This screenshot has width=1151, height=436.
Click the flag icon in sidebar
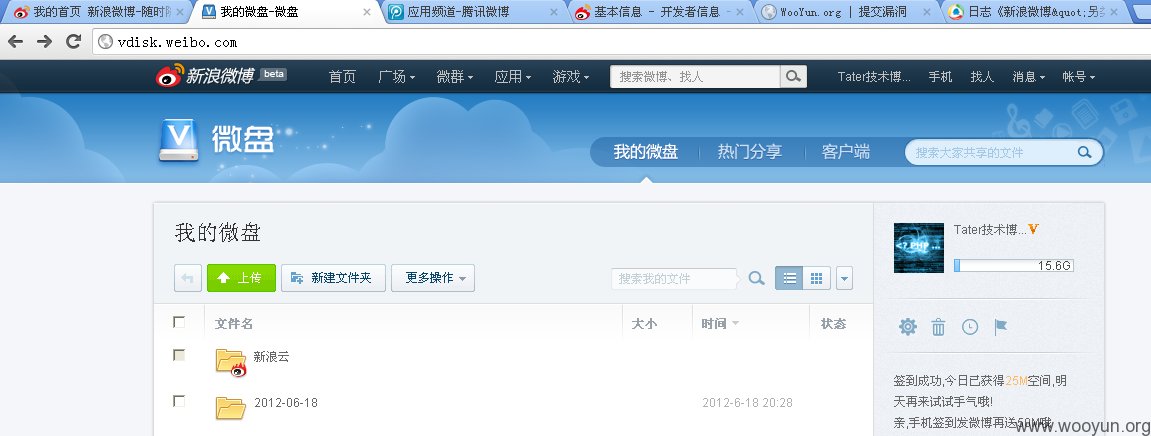click(1001, 327)
